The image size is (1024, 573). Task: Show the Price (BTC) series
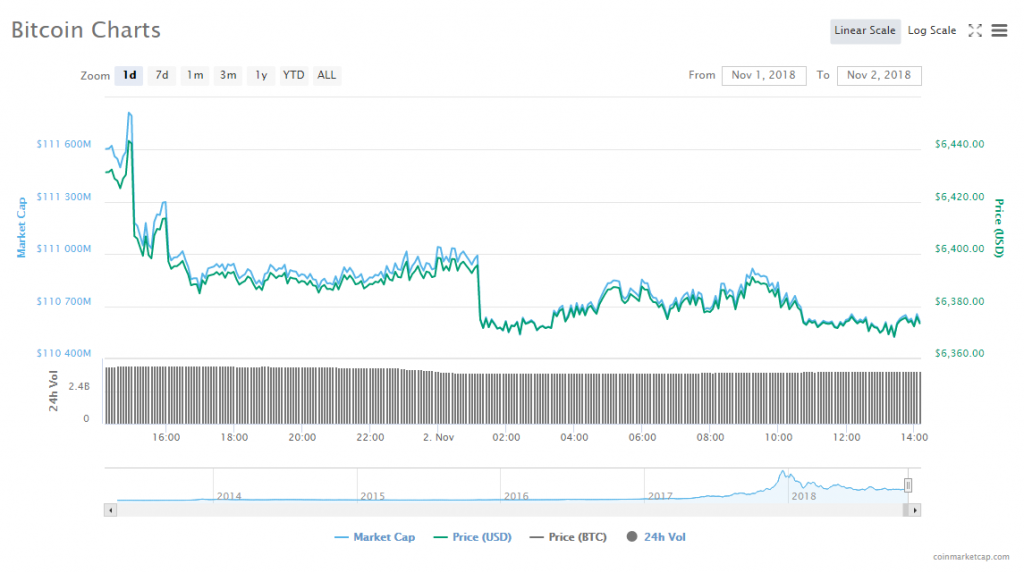click(568, 537)
